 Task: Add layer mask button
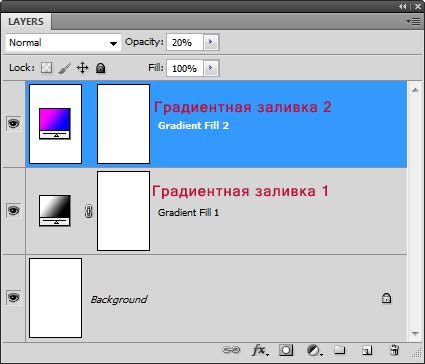coord(286,350)
